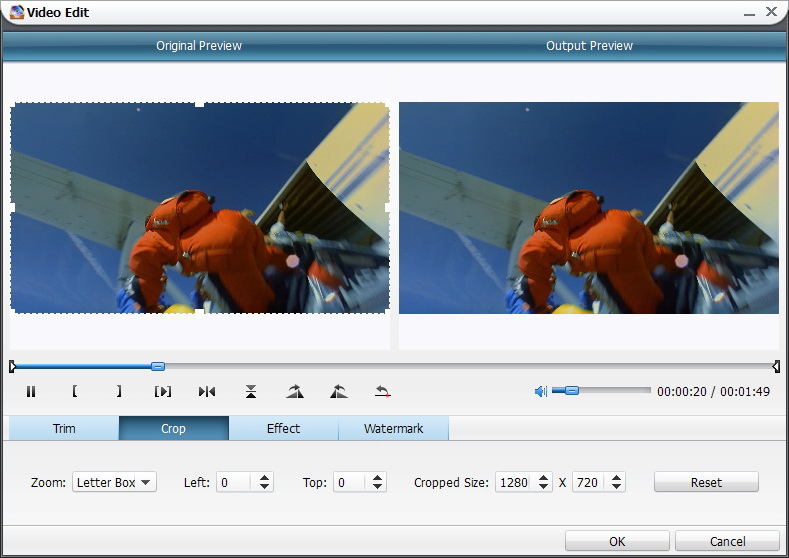Click the Reset button
The height and width of the screenshot is (558, 789).
pyautogui.click(x=706, y=482)
